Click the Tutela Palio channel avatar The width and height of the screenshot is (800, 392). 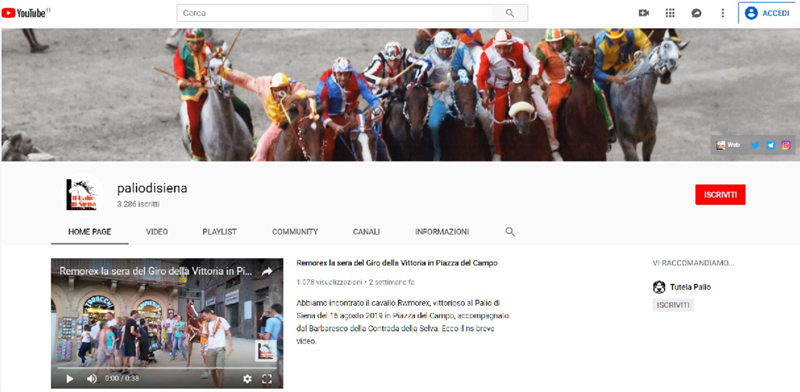[x=659, y=287]
